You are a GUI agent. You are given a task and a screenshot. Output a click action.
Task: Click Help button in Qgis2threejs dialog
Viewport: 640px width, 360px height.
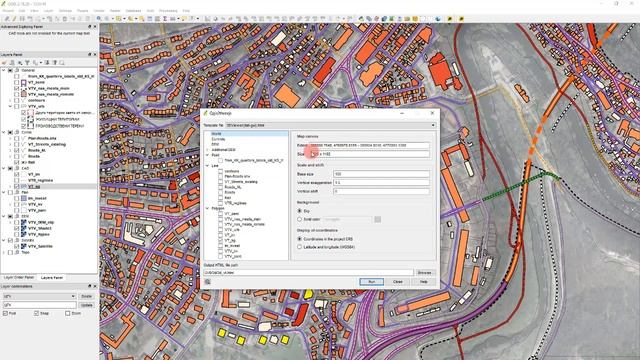(424, 282)
